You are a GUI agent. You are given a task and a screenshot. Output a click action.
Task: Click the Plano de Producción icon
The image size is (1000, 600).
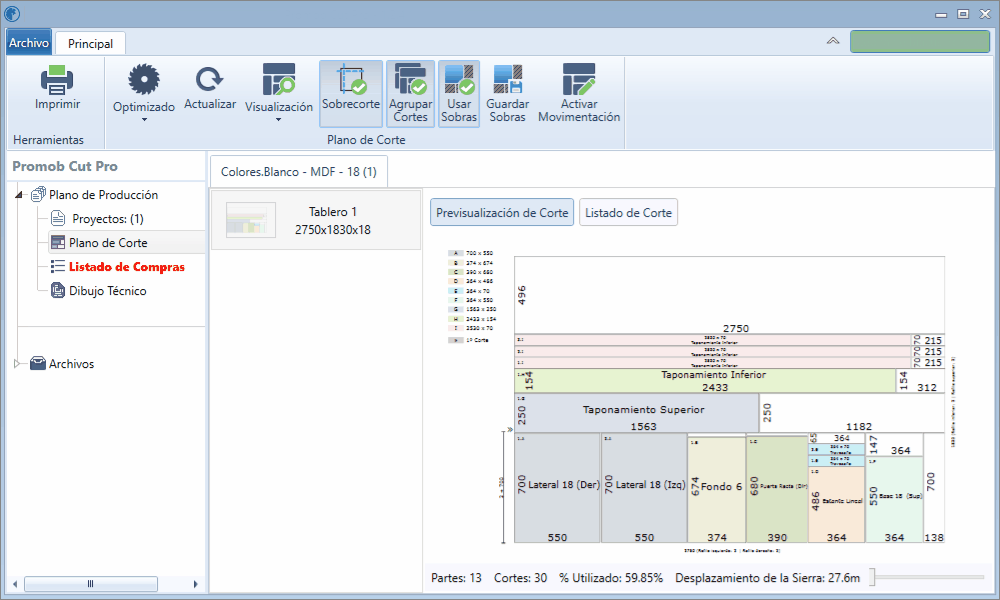38,194
